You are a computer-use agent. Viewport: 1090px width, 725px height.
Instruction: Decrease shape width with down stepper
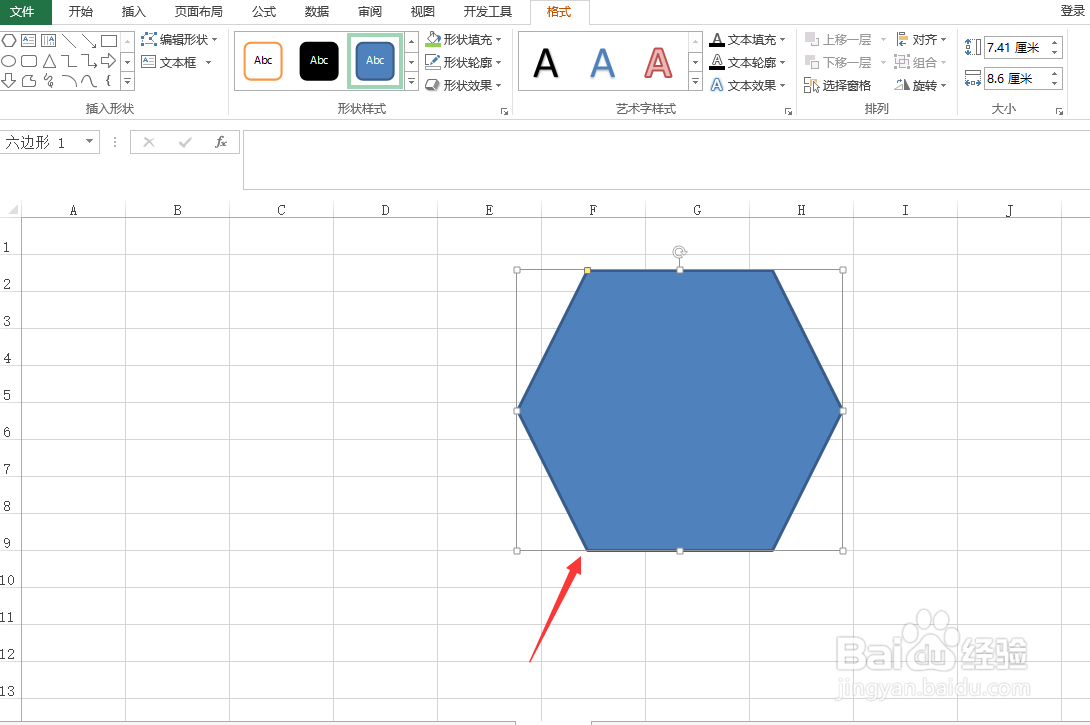[1055, 83]
